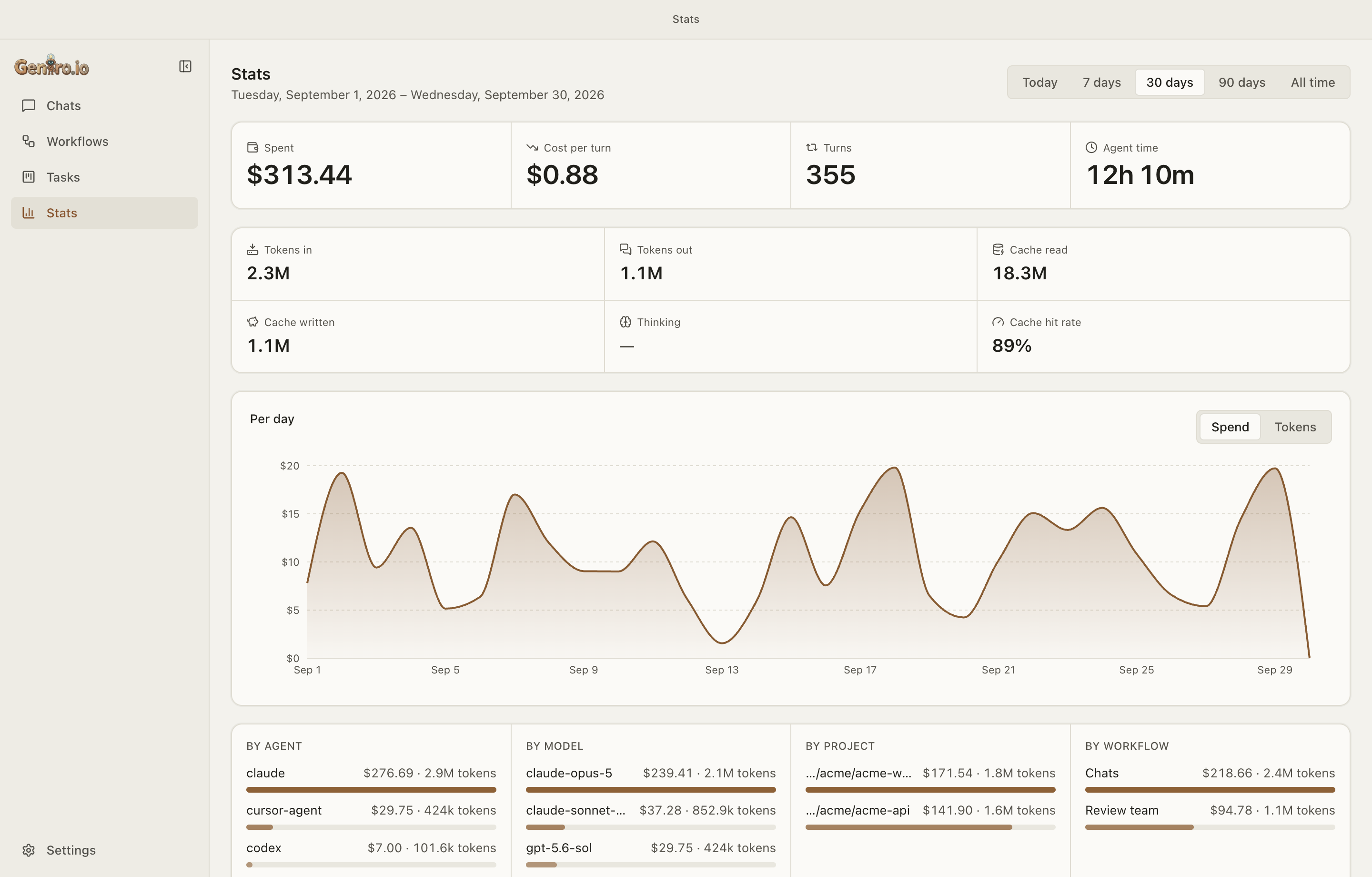
Task: Click the Workflows icon in sidebar
Action: 29,141
